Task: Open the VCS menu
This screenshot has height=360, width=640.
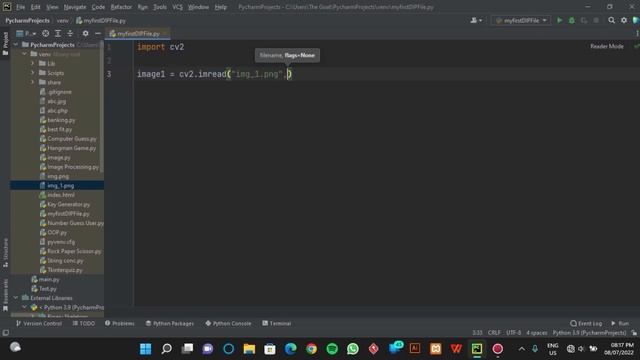Action: (x=177, y=7)
